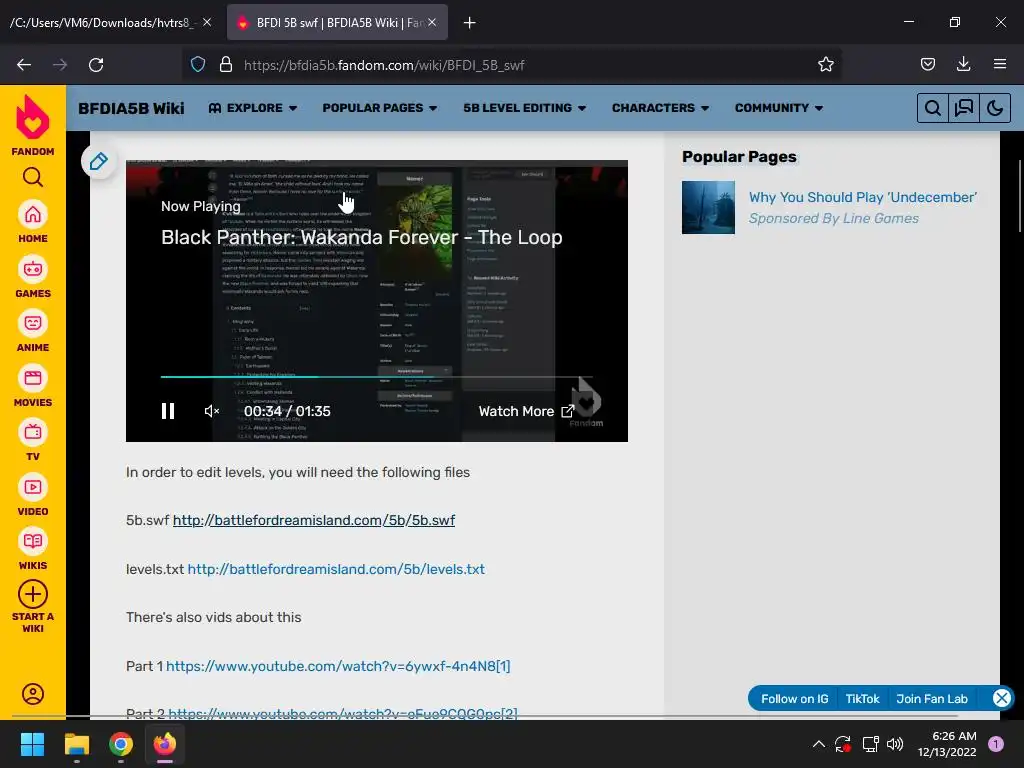Open a new browser tab
The height and width of the screenshot is (768, 1024).
(470, 23)
